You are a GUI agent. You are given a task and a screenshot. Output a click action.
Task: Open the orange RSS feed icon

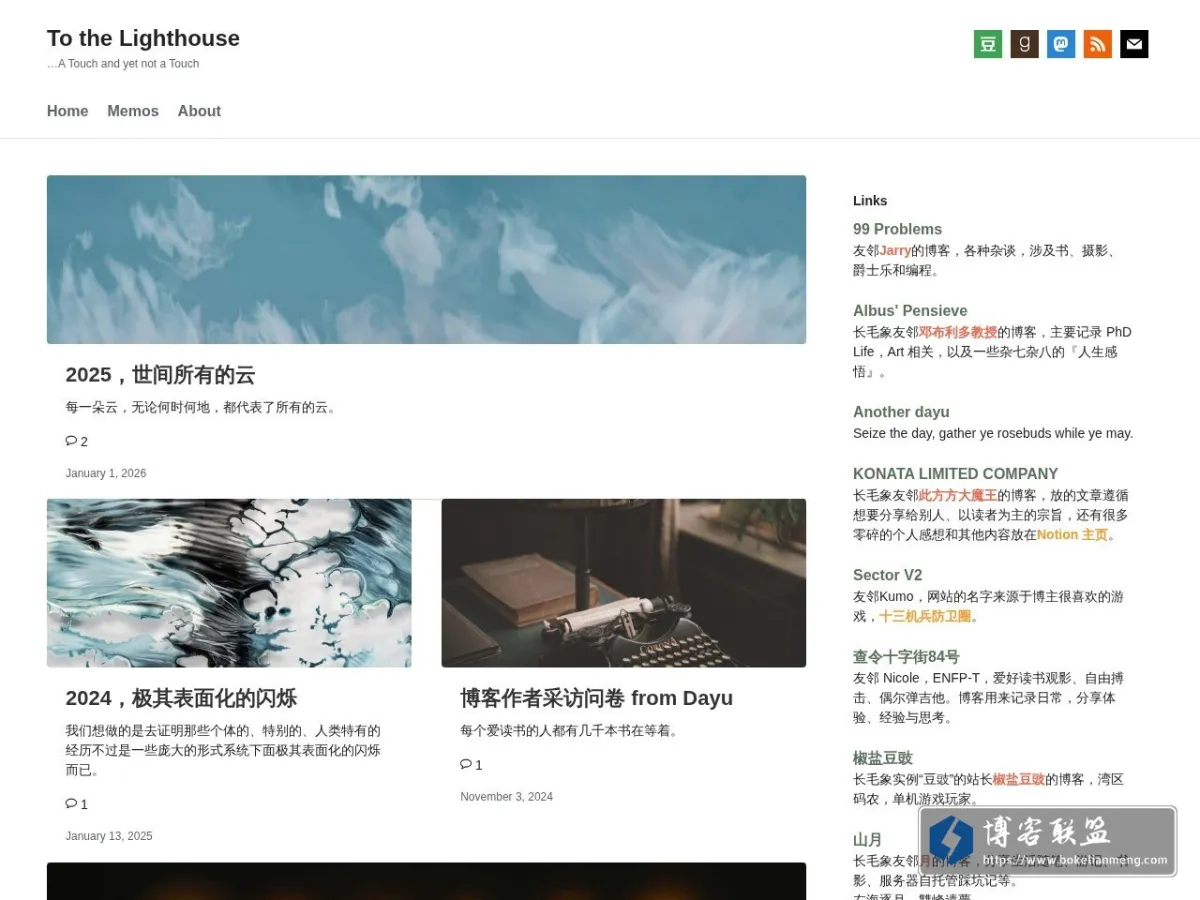click(1098, 44)
